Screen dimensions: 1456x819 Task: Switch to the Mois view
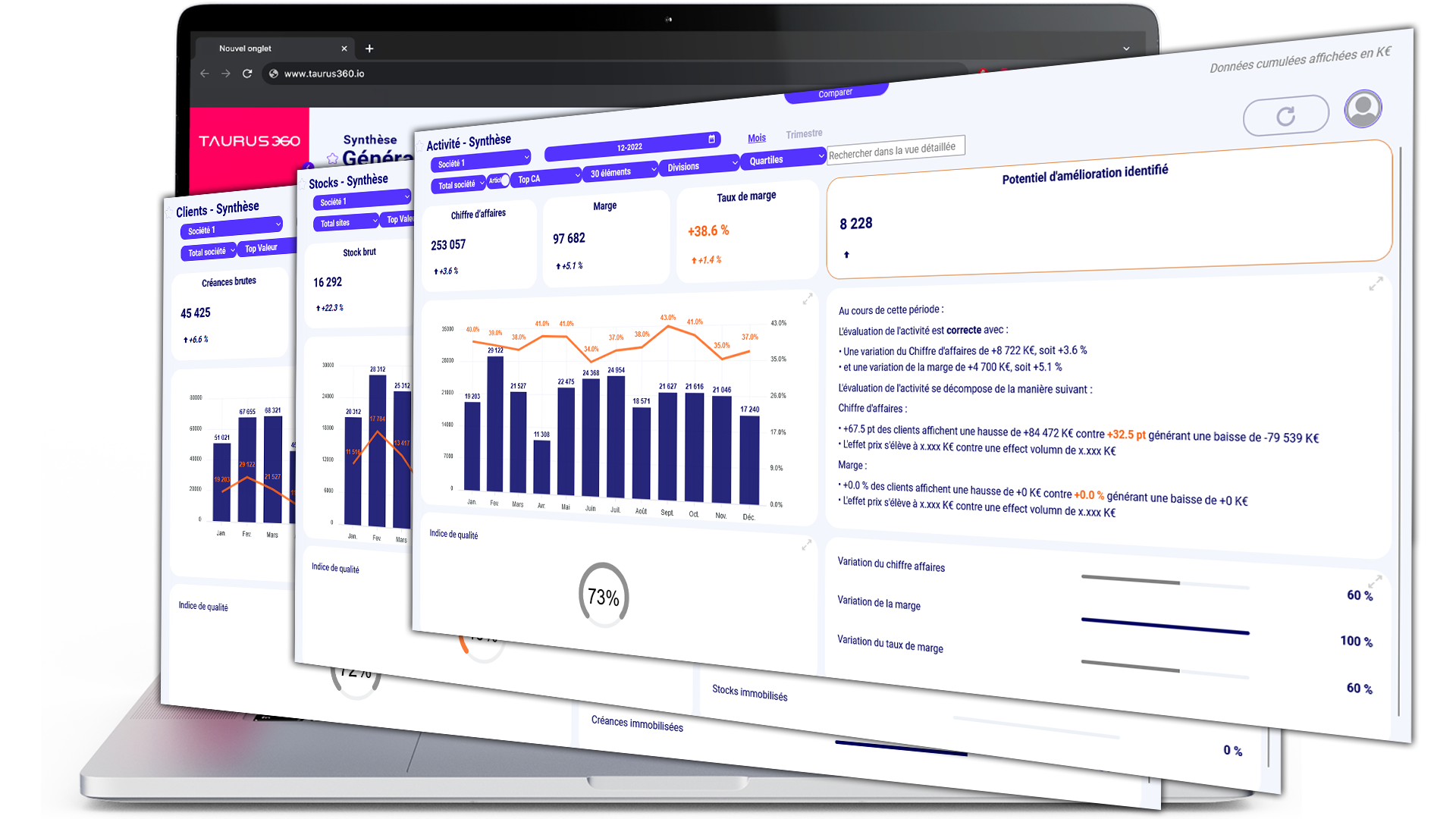pos(756,138)
